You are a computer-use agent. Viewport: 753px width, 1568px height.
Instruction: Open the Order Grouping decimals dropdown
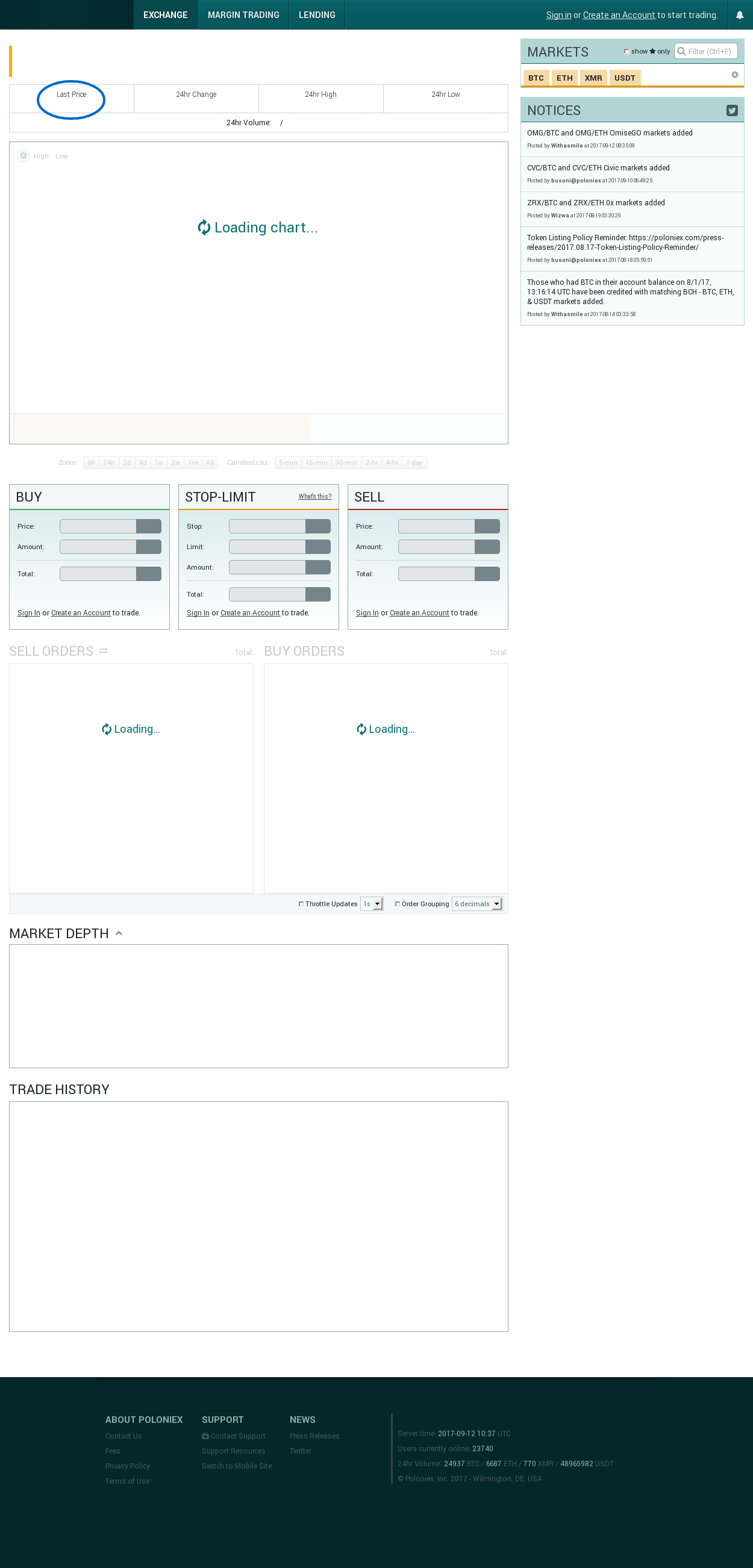477,904
